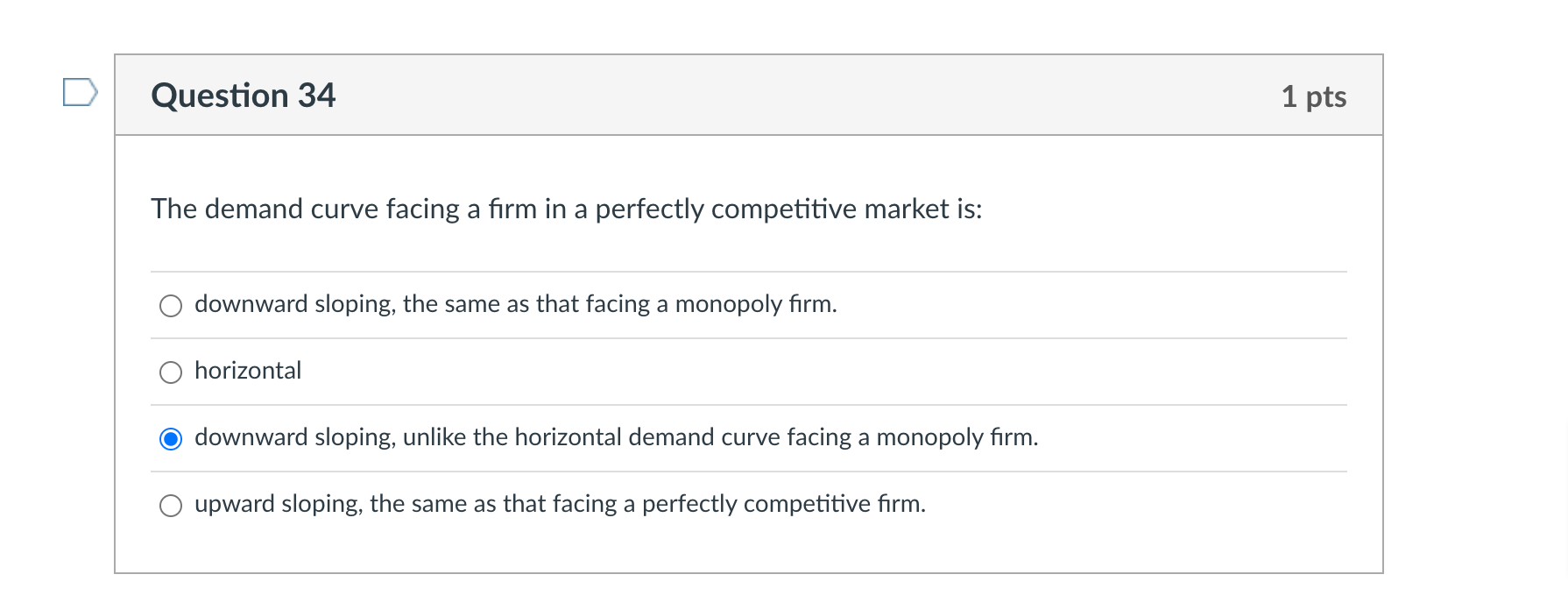Image resolution: width=1568 pixels, height=610 pixels.
Task: Click the answer text 'horizontal'
Action: (x=247, y=370)
